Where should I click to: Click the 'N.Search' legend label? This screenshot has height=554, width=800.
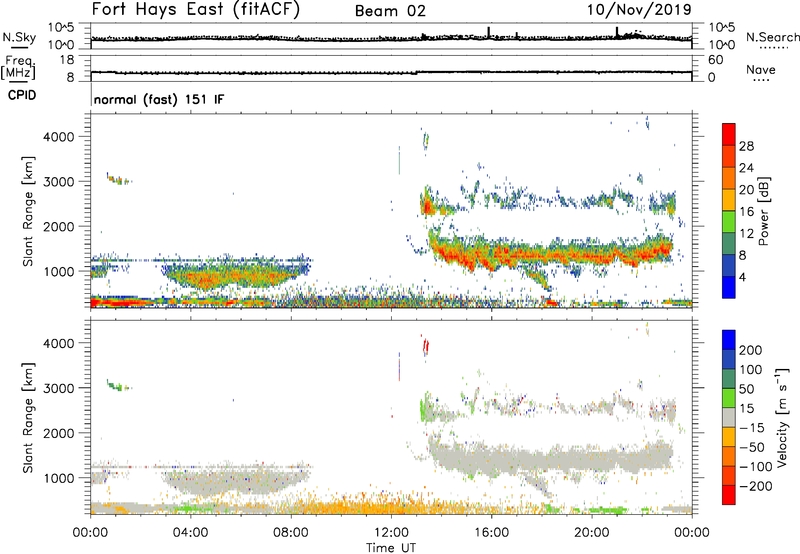coord(772,37)
